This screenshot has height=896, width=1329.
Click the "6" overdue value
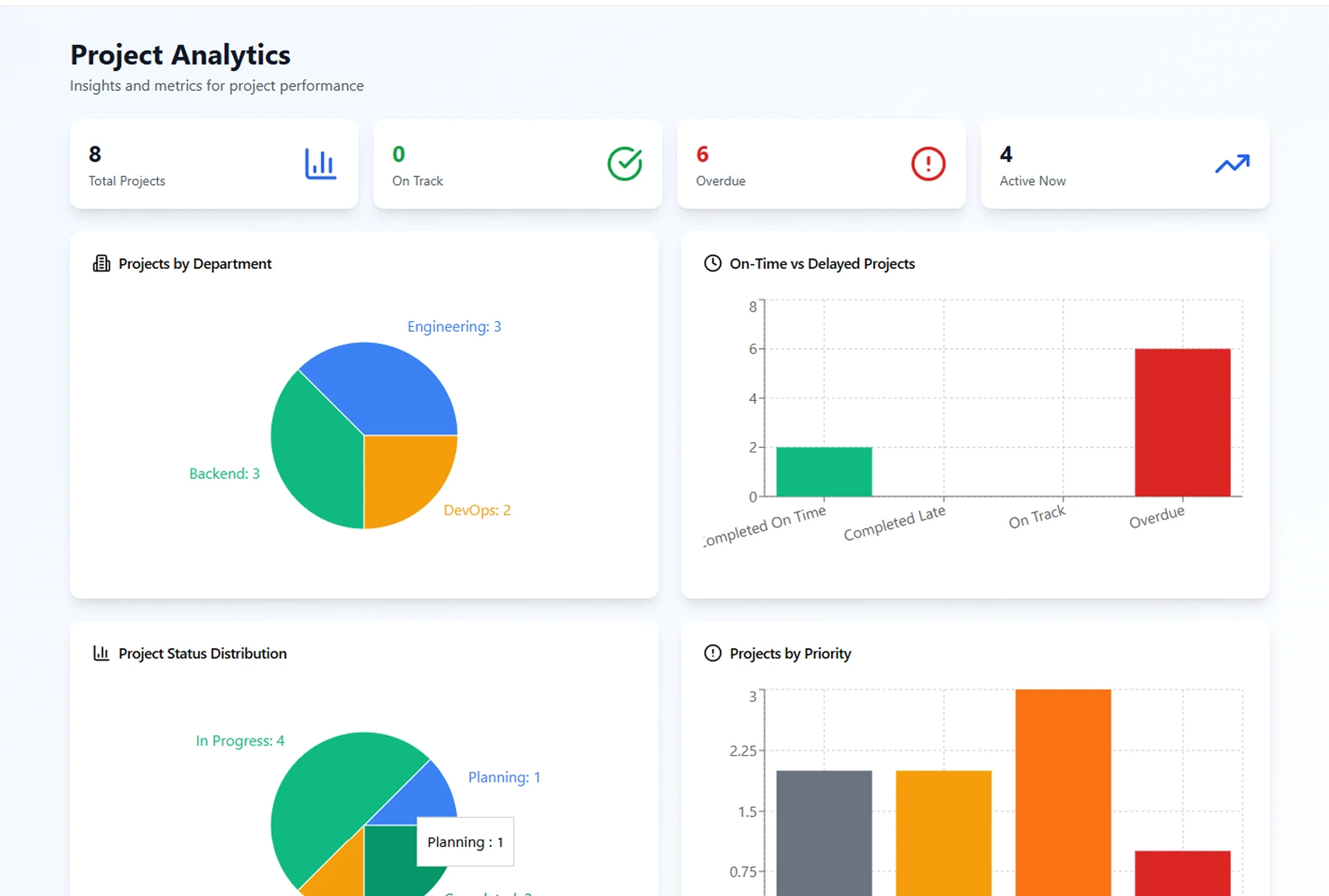[702, 154]
